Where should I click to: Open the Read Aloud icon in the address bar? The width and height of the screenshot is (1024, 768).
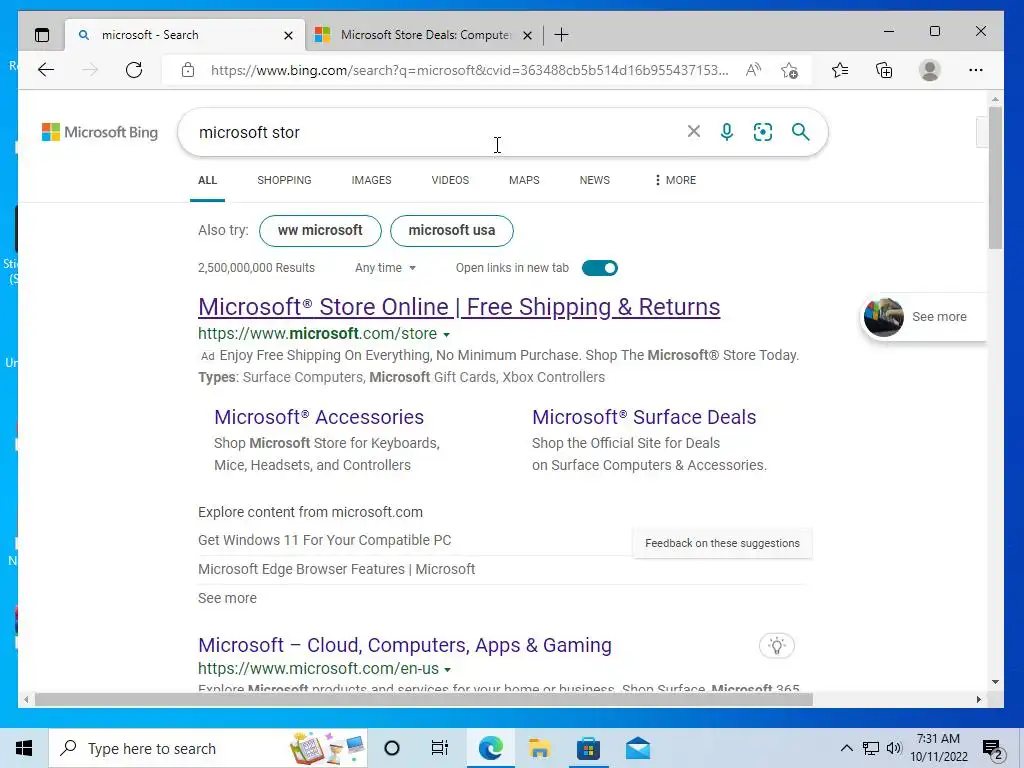(754, 70)
